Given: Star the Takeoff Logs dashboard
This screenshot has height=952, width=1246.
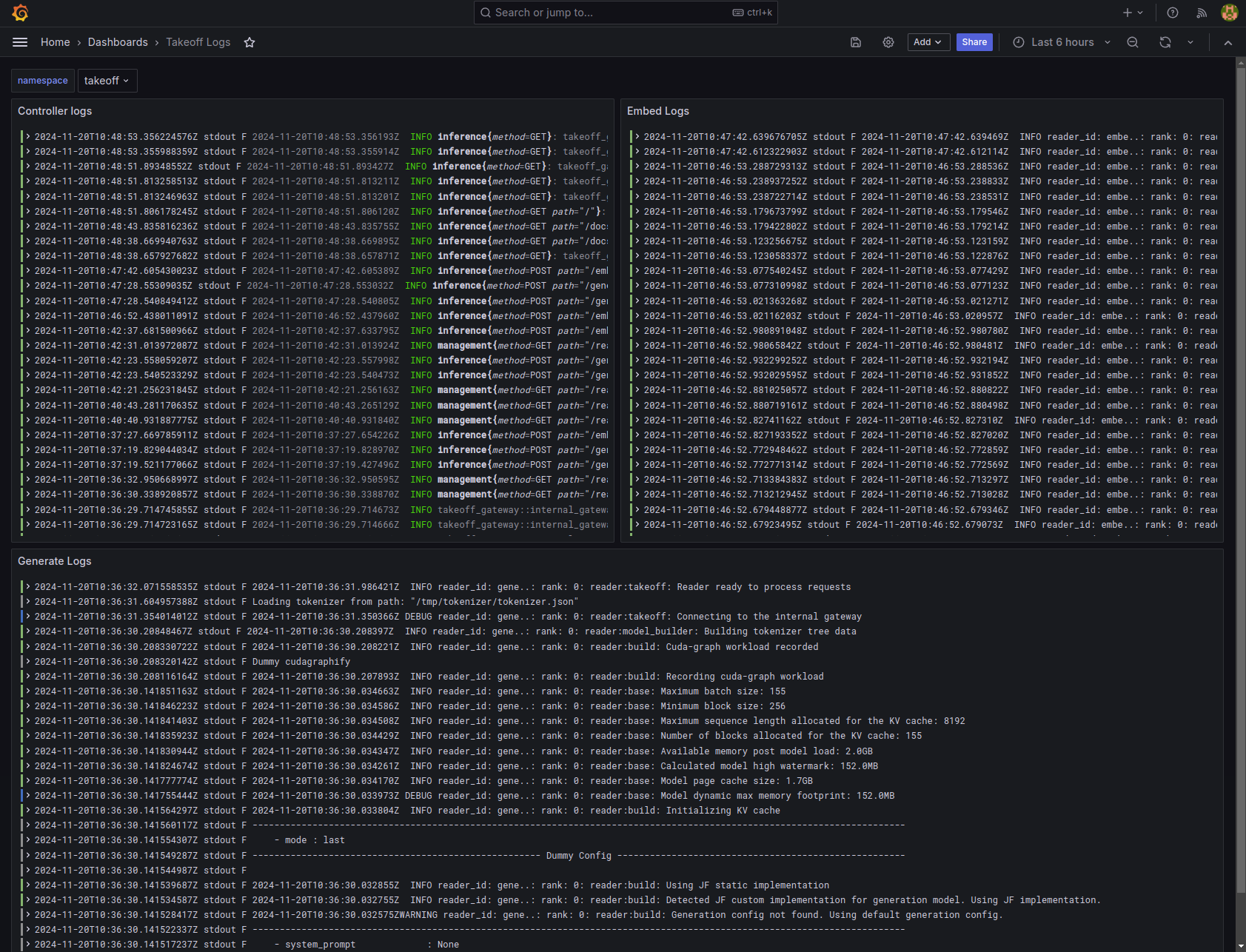Looking at the screenshot, I should click(249, 42).
